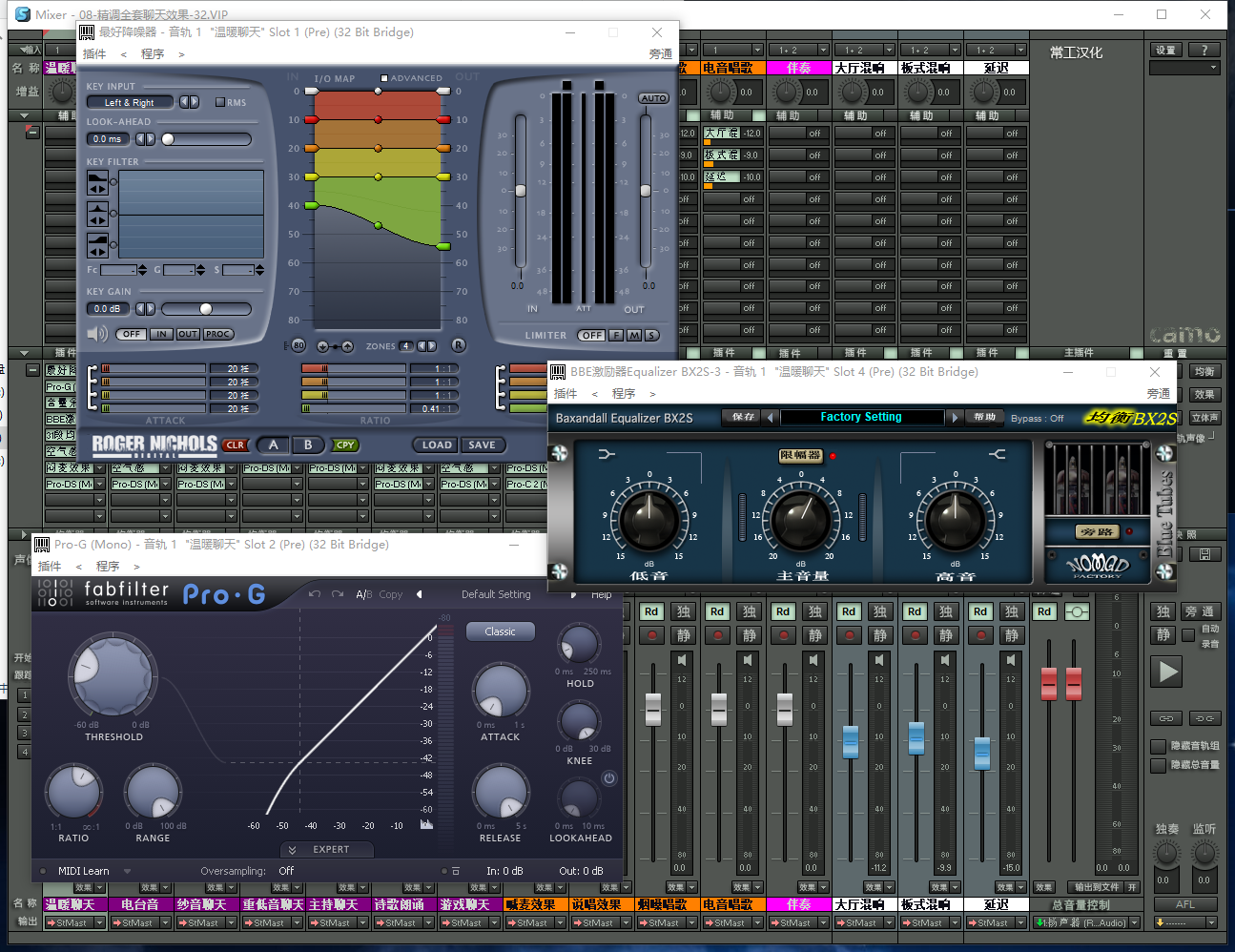Click the Look-Ahead slider in denoiser
Image resolution: width=1235 pixels, height=952 pixels.
[206, 139]
